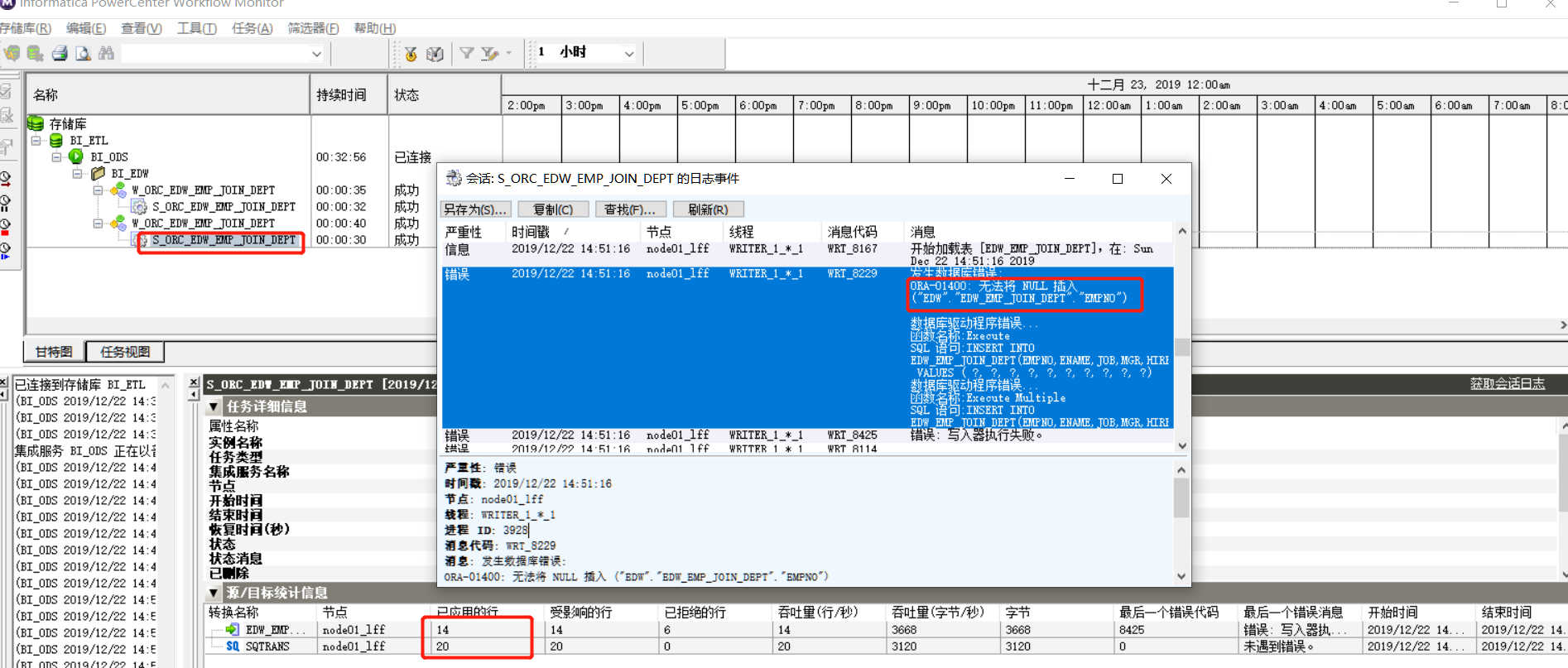This screenshot has width=1568, height=668.
Task: Click the second workflow icon at 00:00:40
Action: 118,223
